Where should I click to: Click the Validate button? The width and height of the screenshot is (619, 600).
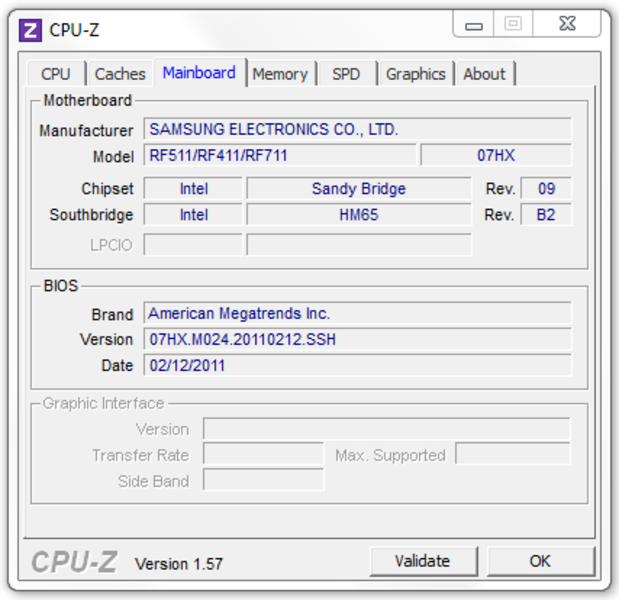[x=423, y=561]
